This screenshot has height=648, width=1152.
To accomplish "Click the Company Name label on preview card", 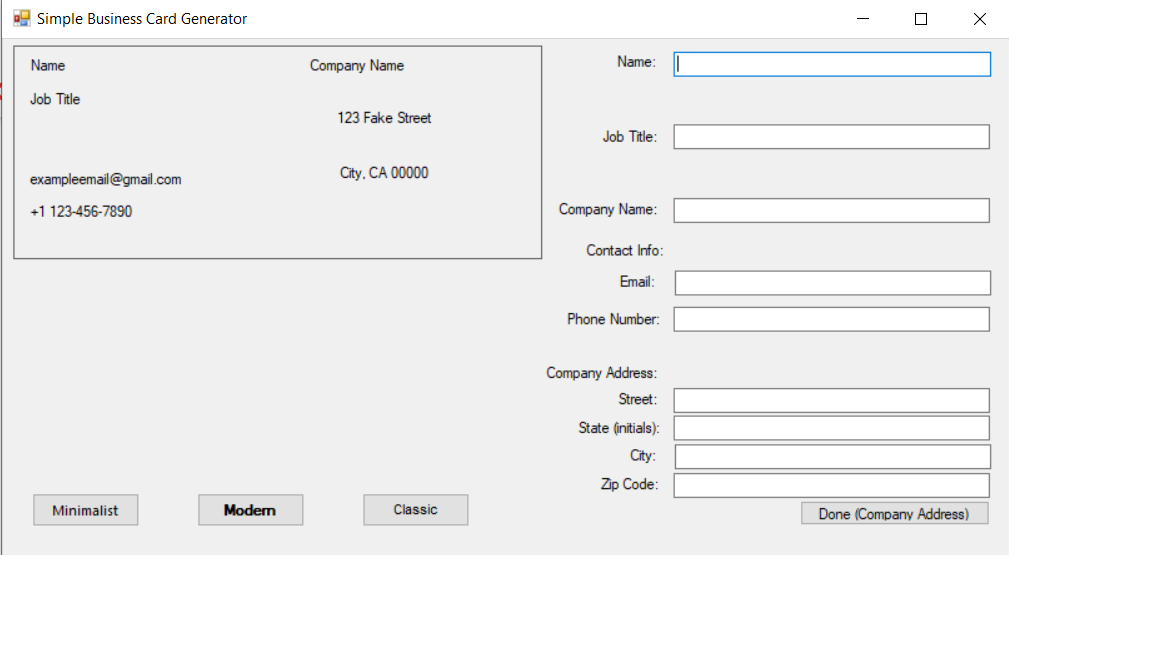I will pyautogui.click(x=357, y=66).
